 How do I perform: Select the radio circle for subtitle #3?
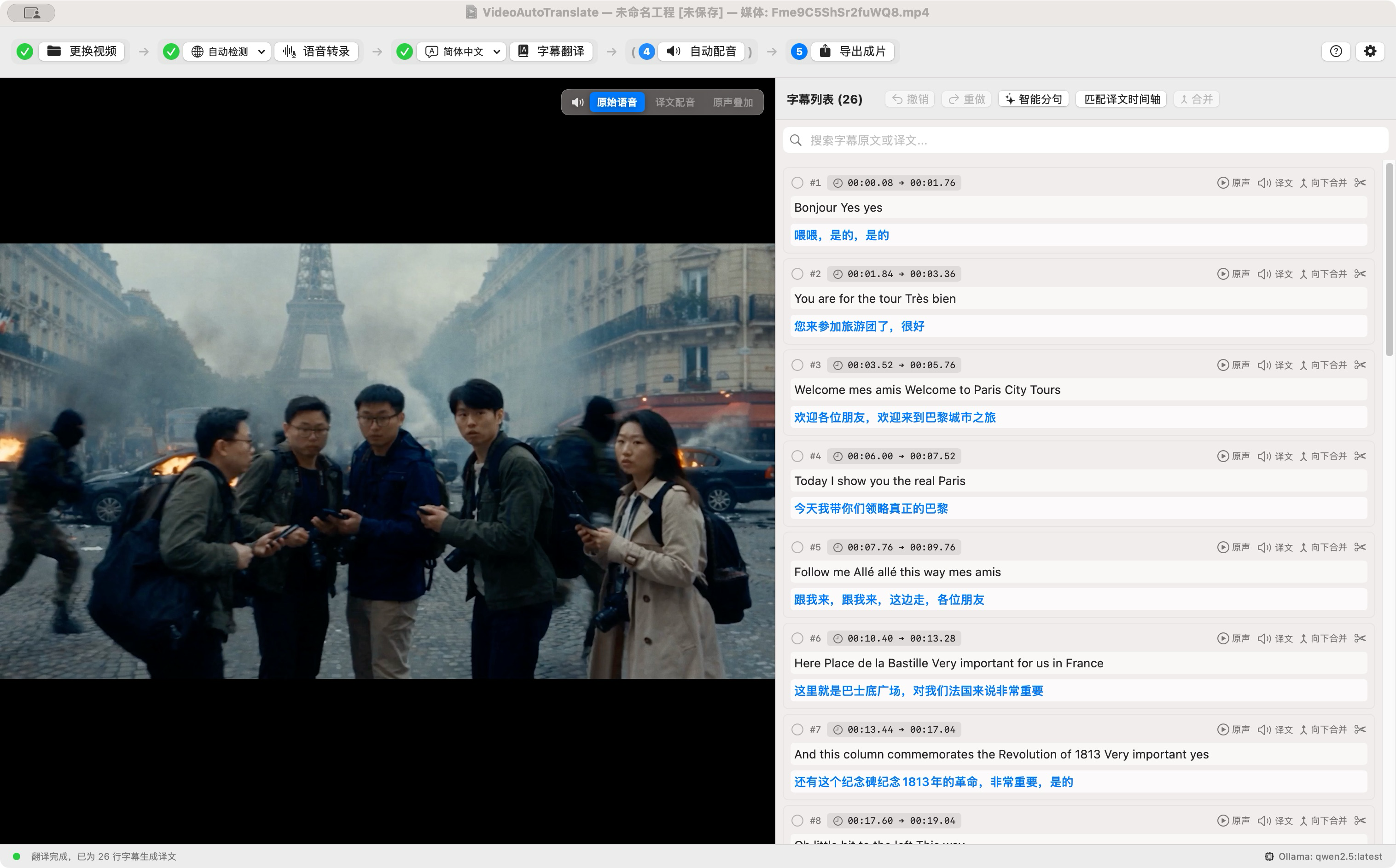797,365
